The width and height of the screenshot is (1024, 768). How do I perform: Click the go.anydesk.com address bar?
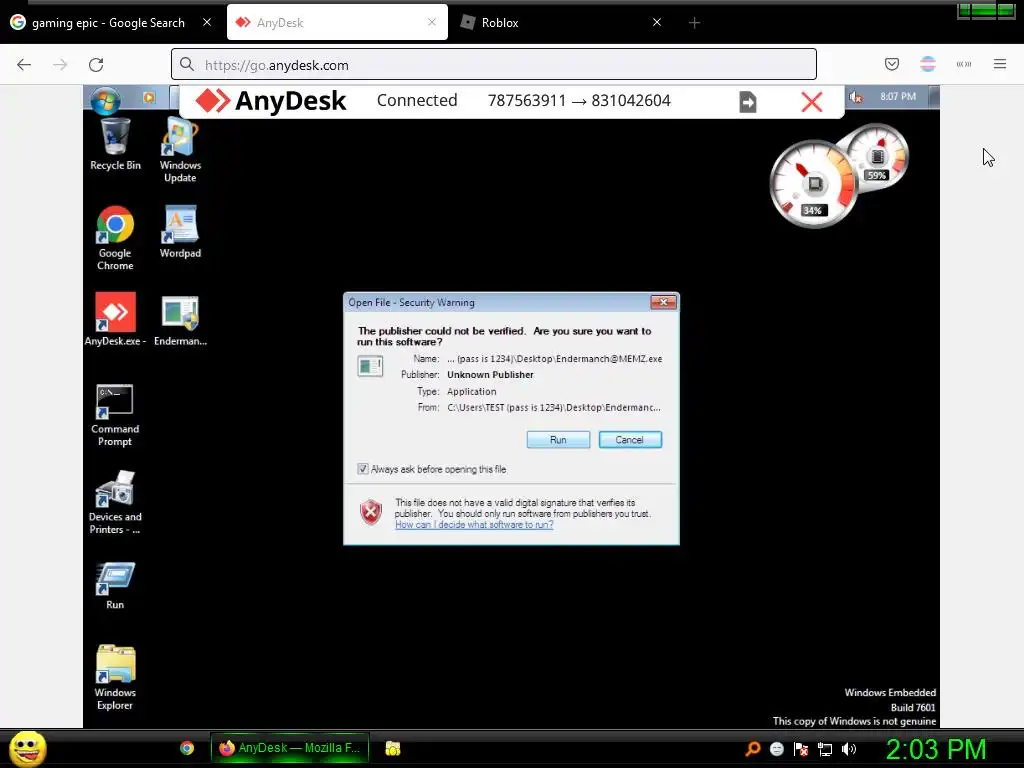(494, 64)
